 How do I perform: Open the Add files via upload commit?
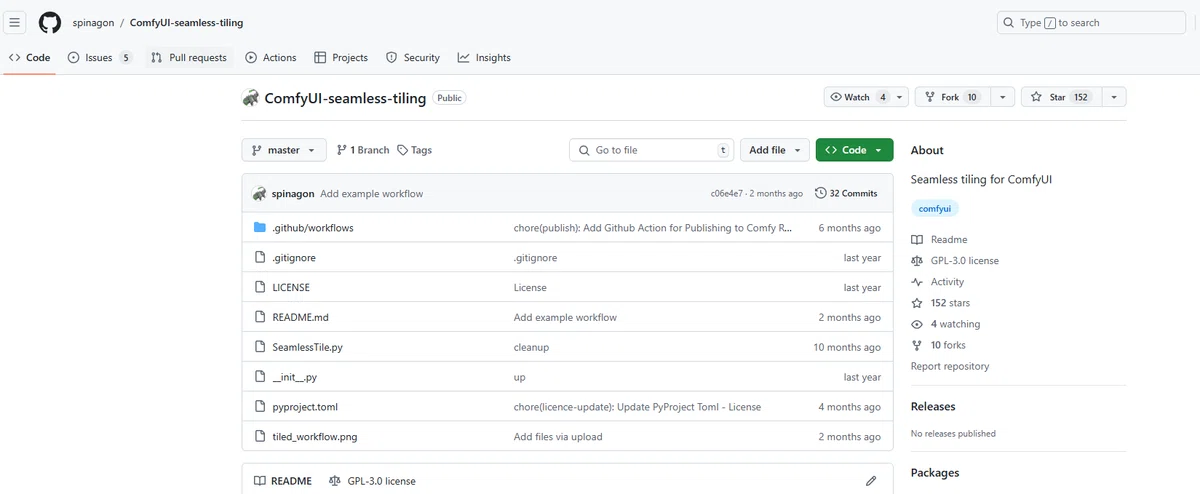[x=558, y=437]
